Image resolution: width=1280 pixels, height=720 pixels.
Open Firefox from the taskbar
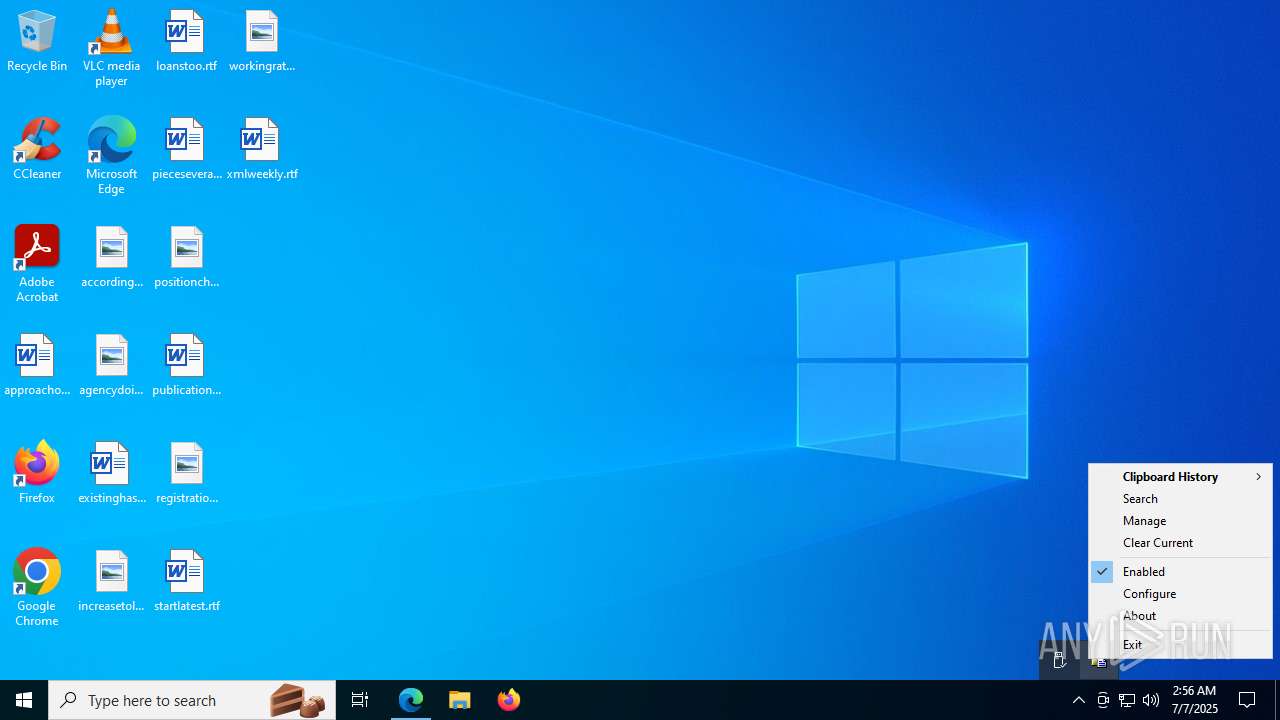point(509,700)
